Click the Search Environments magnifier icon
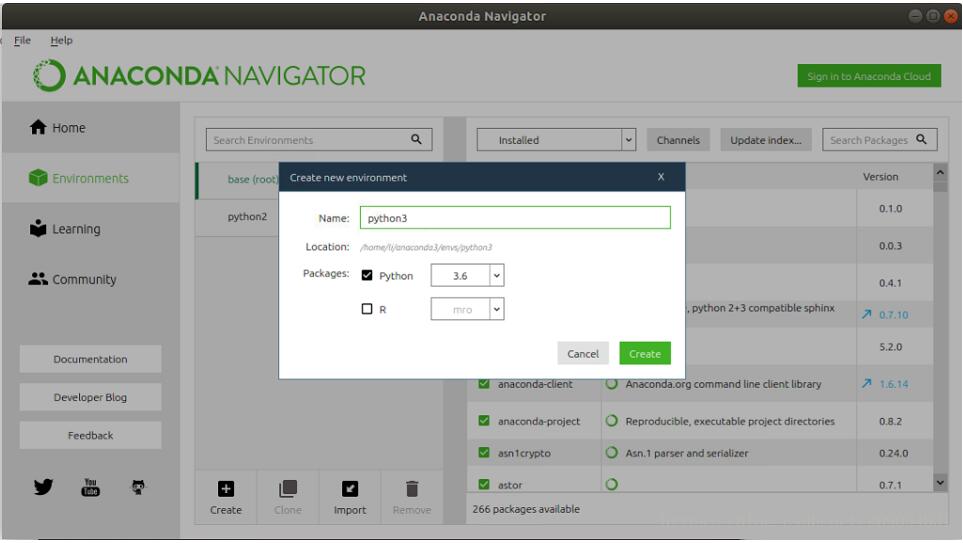 click(x=416, y=139)
